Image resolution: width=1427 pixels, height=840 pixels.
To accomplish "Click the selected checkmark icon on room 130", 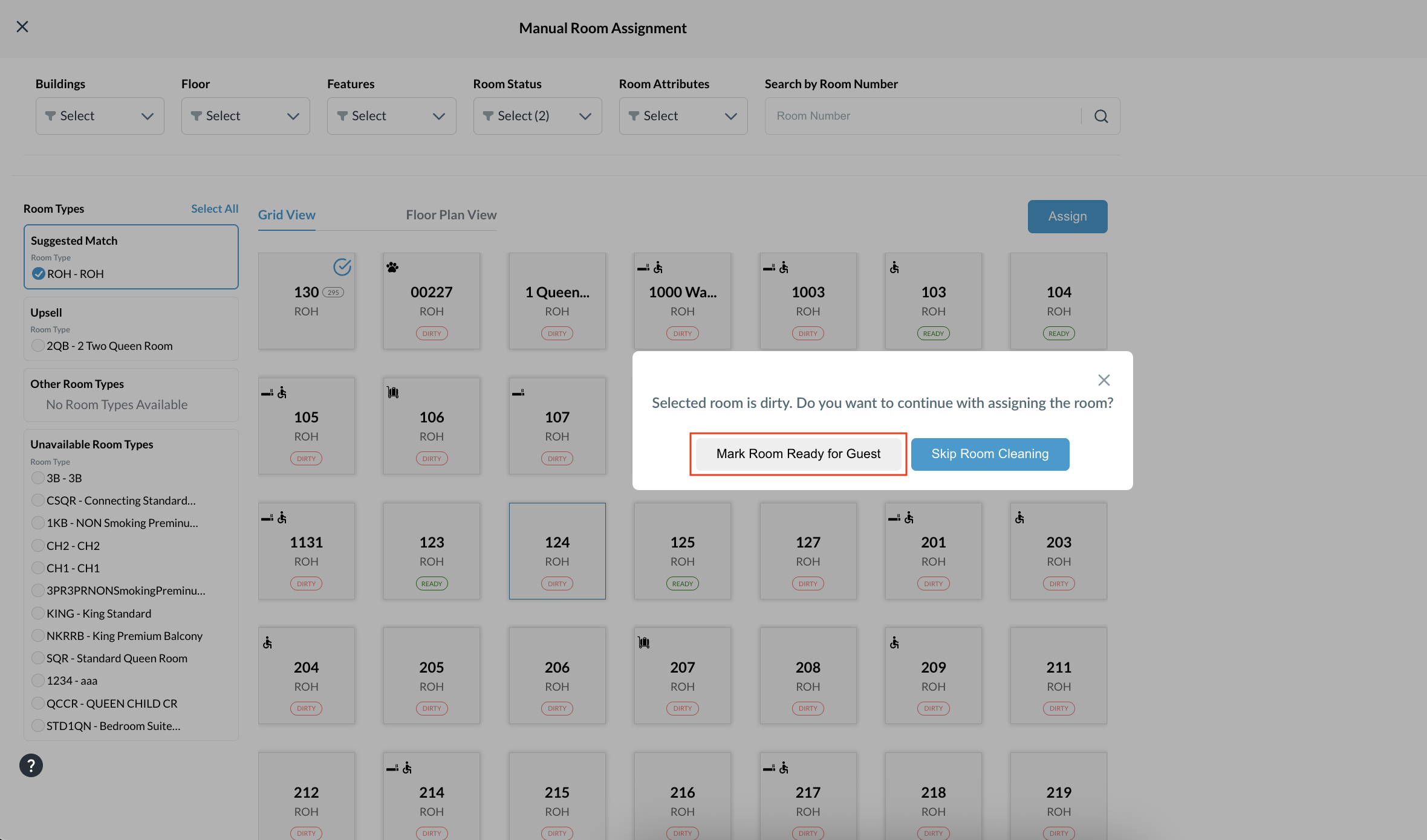I will coord(342,267).
